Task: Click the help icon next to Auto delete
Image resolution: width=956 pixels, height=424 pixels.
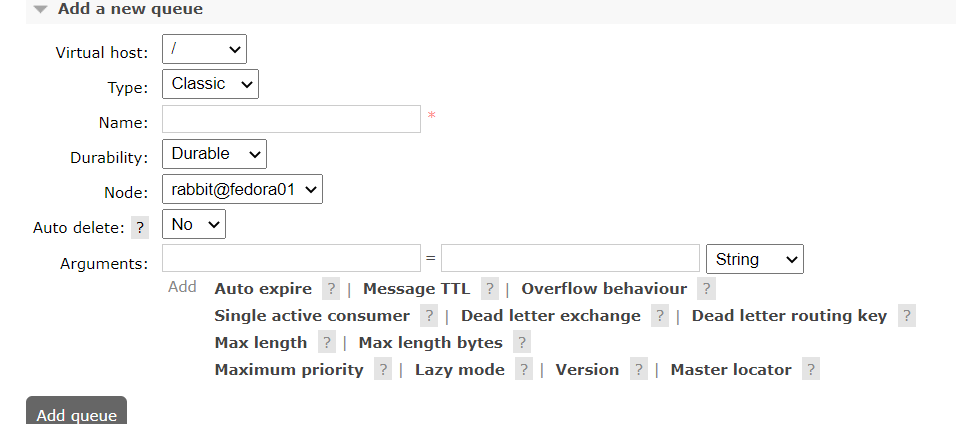Action: coord(140,228)
